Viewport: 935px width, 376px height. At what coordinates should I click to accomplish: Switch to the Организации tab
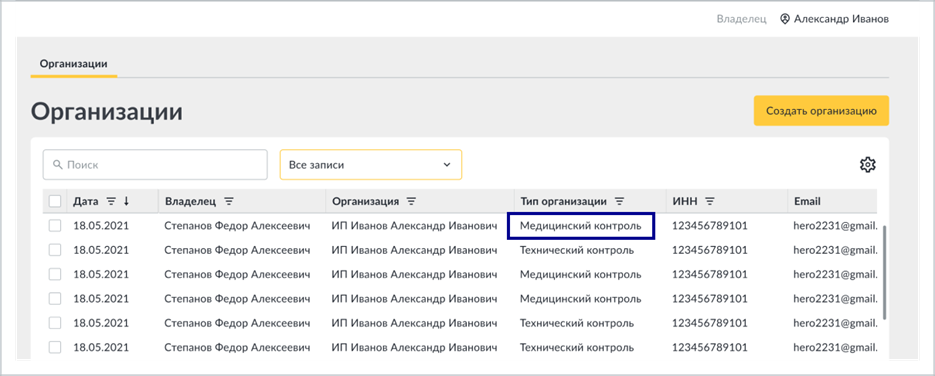tap(73, 63)
